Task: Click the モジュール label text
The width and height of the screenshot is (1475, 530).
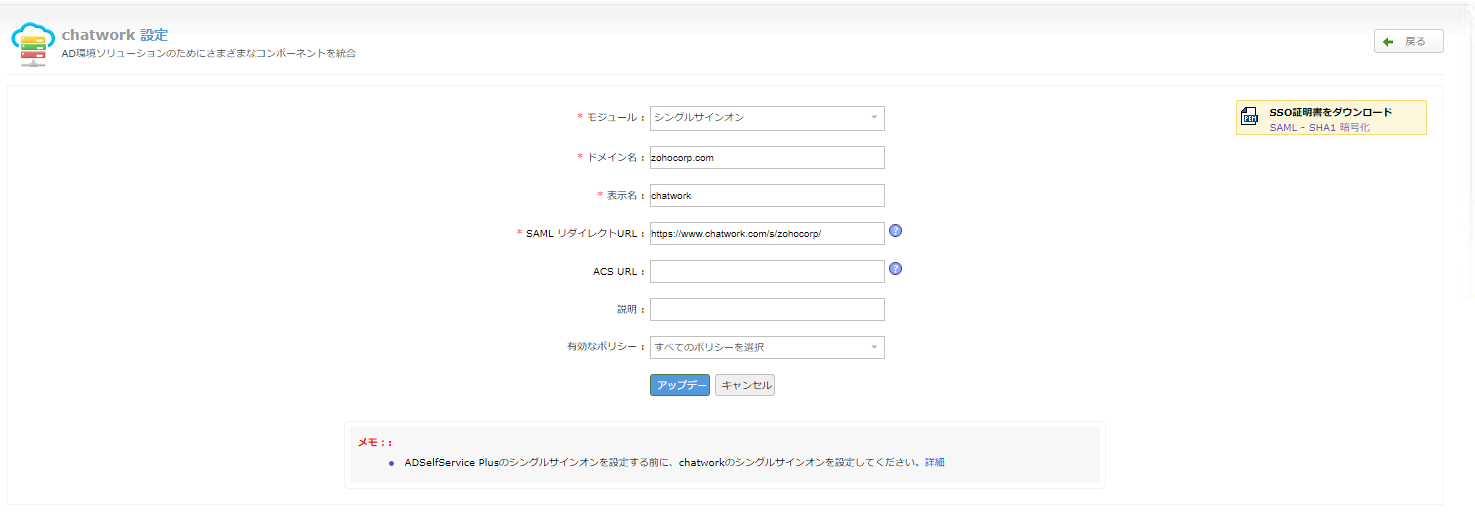Action: (612, 118)
